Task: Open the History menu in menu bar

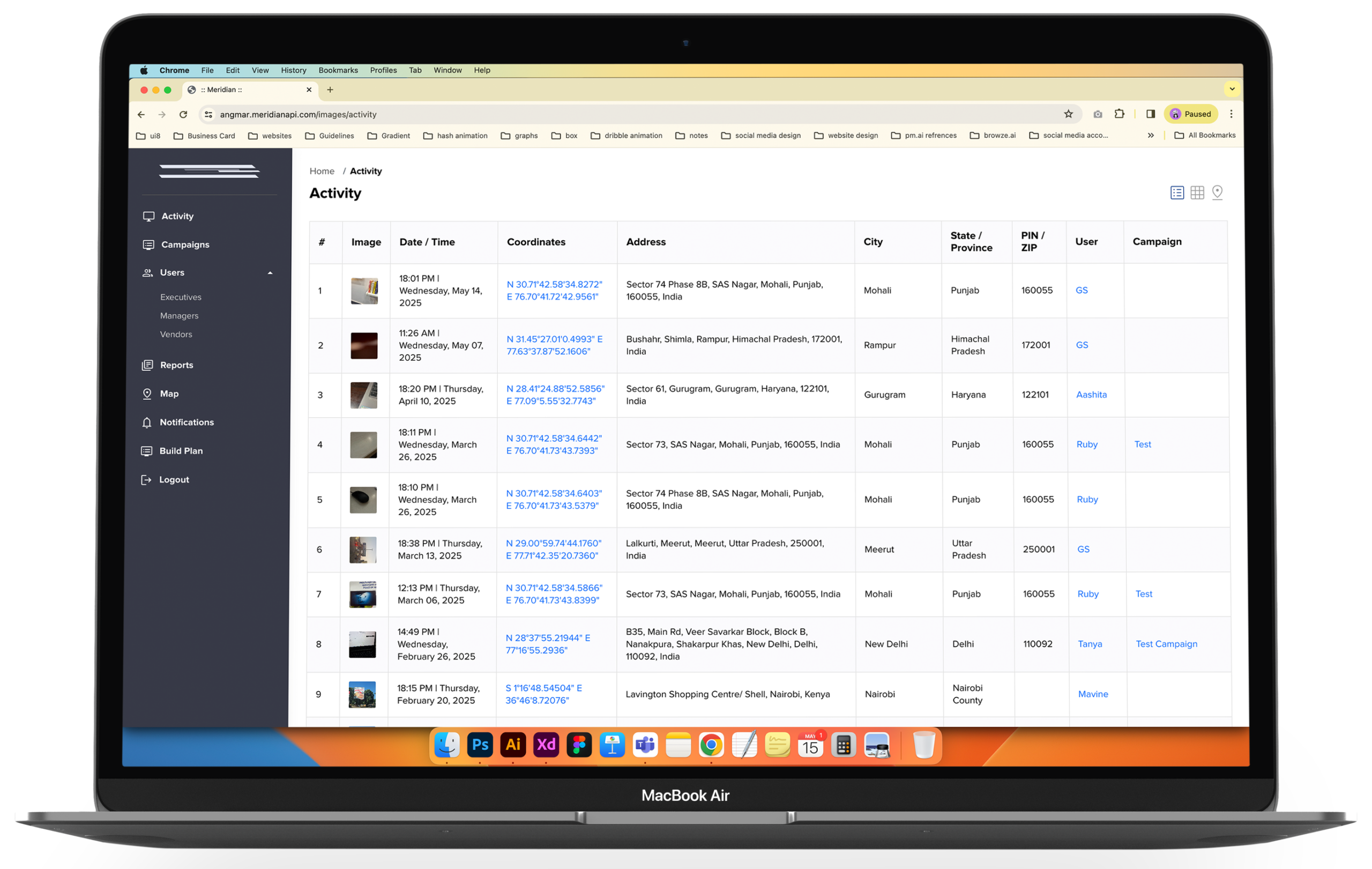Action: [294, 70]
